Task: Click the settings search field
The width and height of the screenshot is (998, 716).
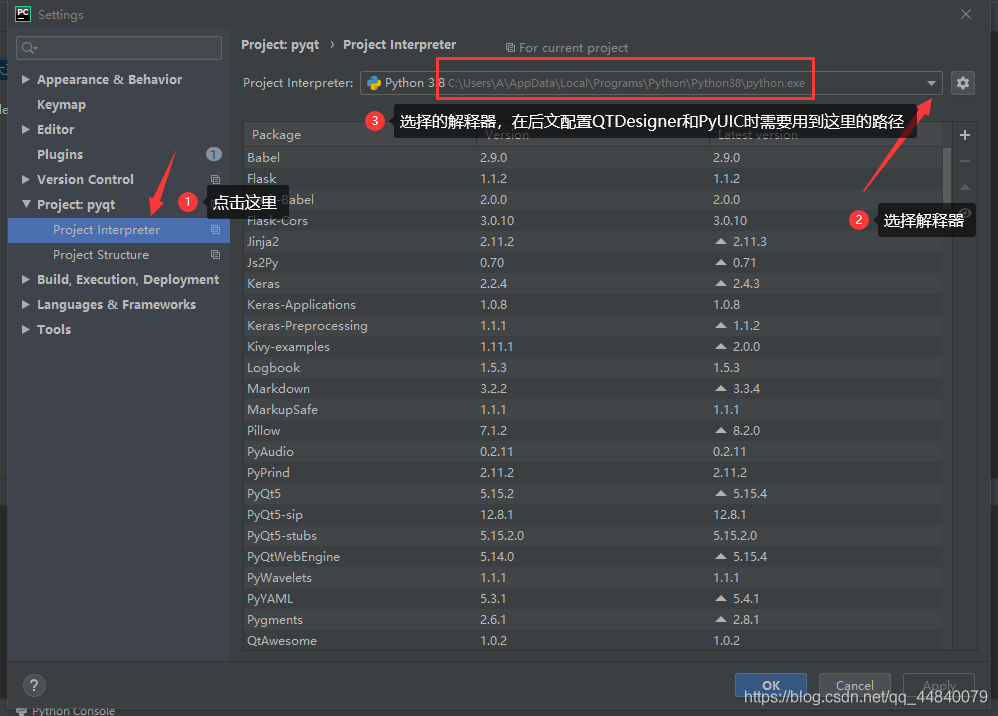Action: [x=120, y=48]
